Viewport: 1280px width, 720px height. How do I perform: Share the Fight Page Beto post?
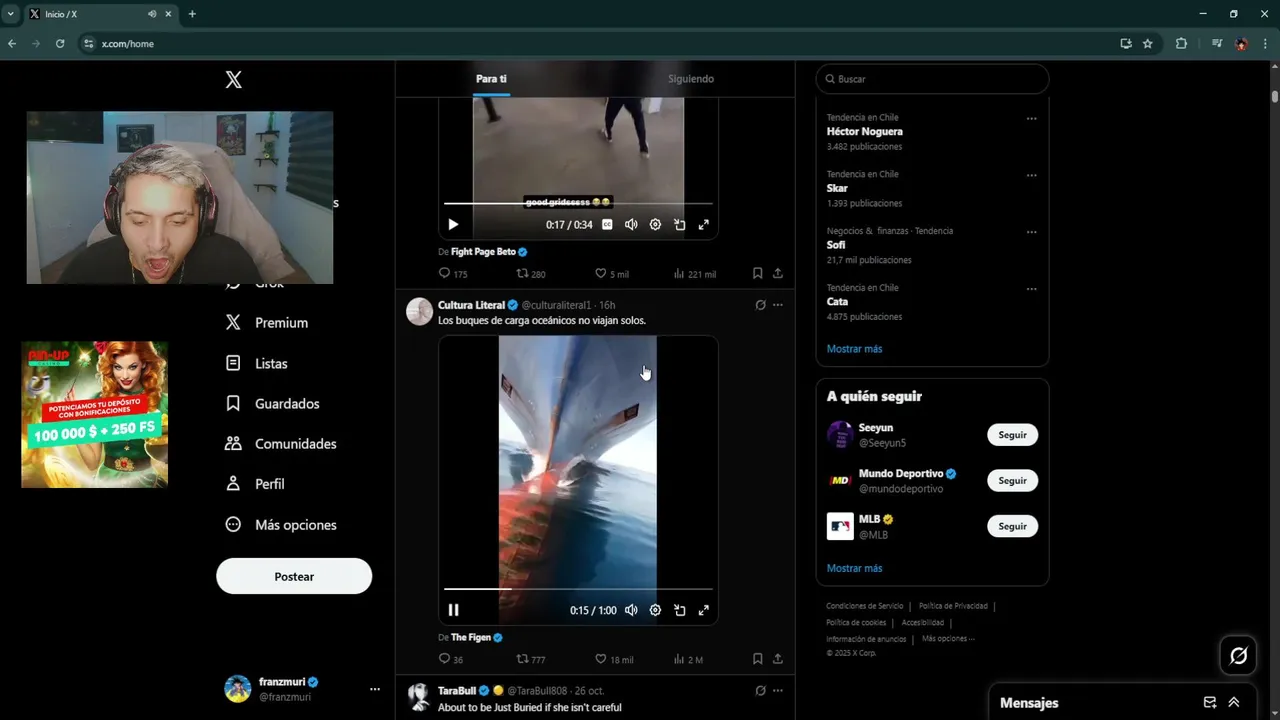[777, 273]
